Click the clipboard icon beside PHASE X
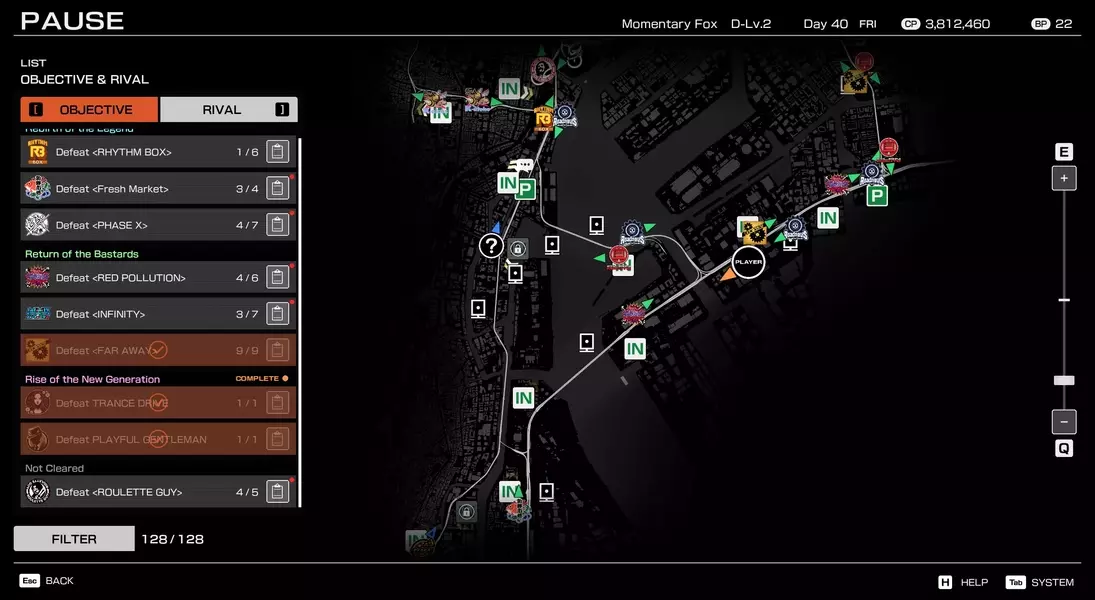This screenshot has height=600, width=1095. [x=278, y=225]
